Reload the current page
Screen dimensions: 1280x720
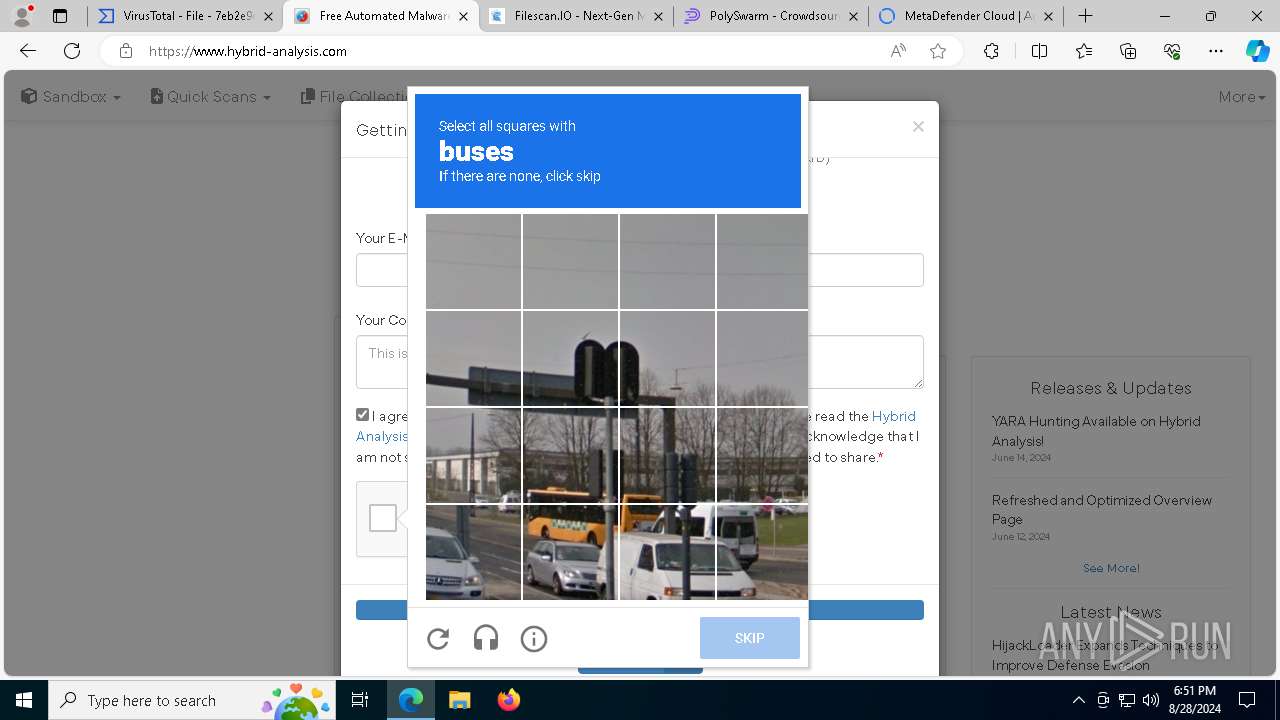pos(72,51)
